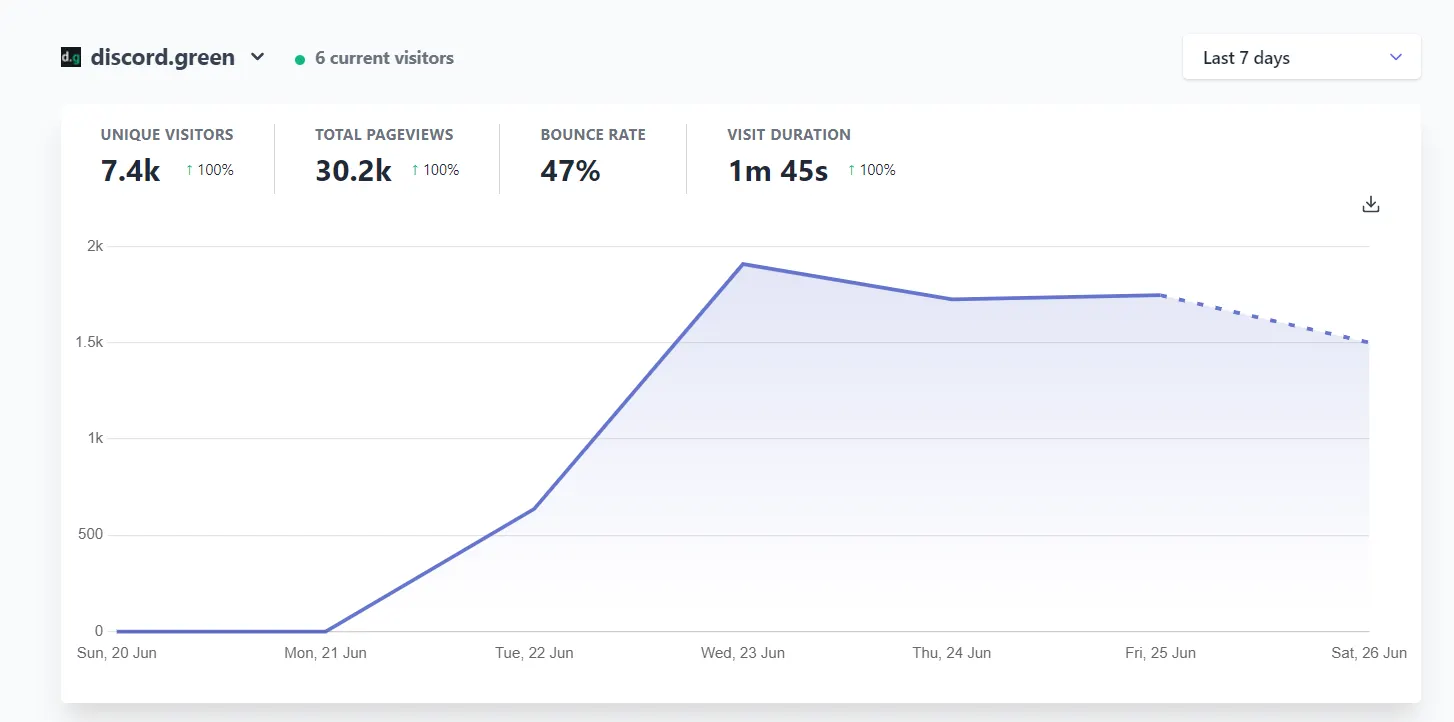The image size is (1454, 722).
Task: Click the 0 y-axis label
Action: point(99,631)
